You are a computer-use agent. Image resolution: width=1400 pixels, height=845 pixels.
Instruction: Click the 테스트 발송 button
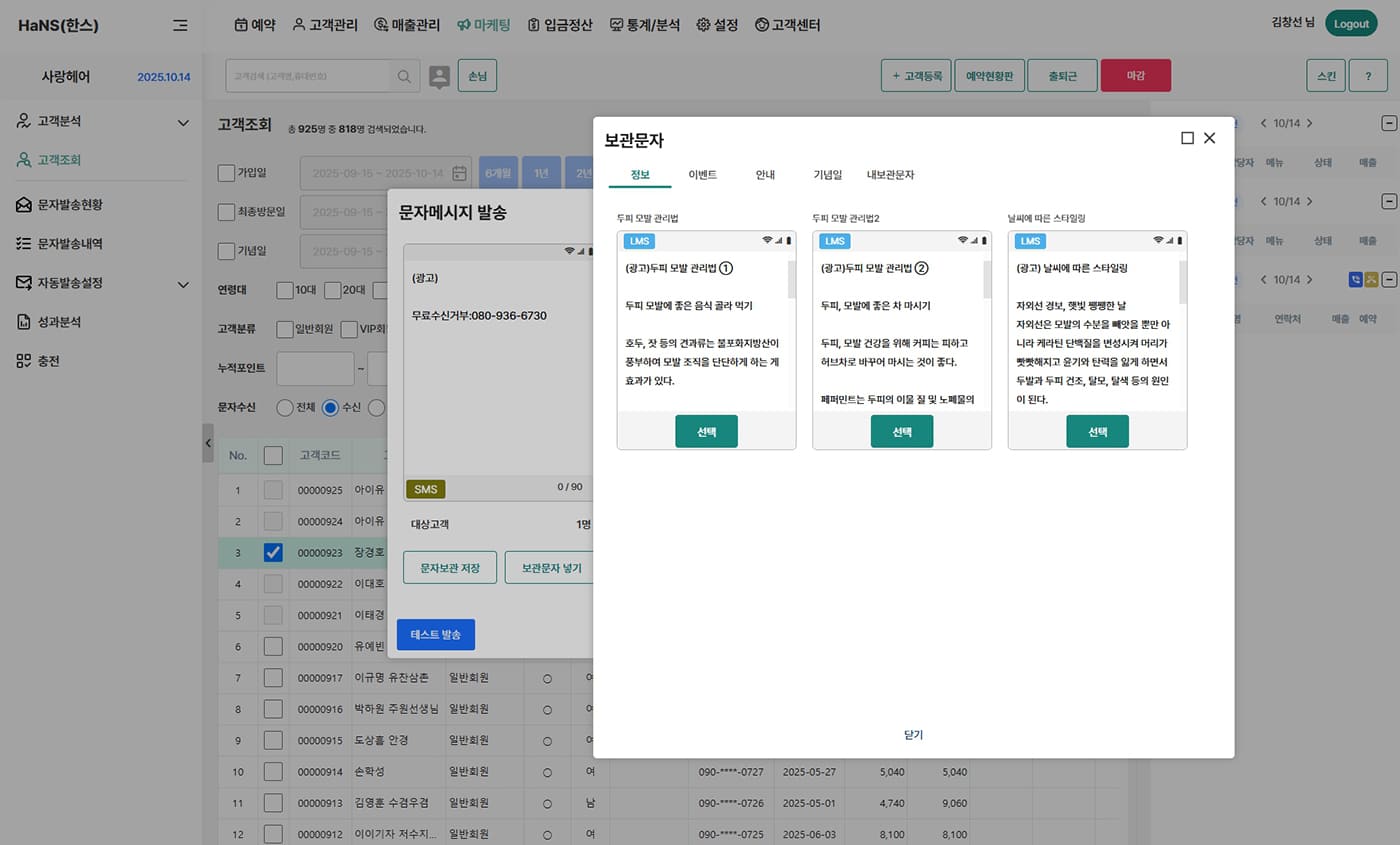[435, 635]
